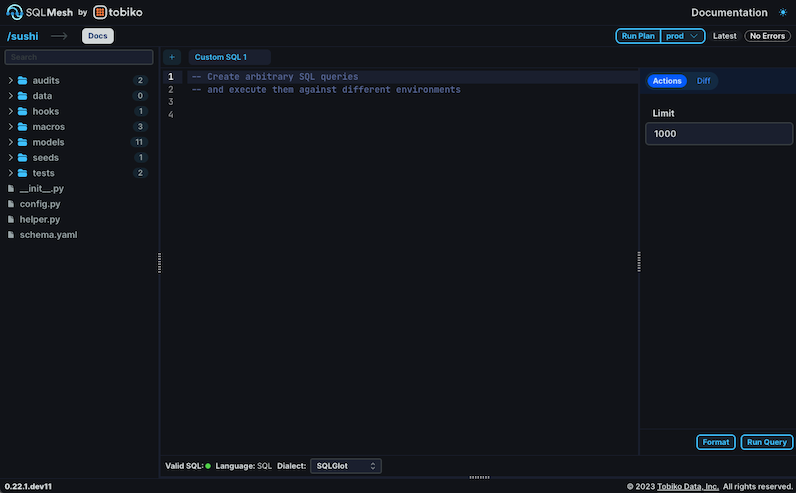Click the arrow icon next to /sushi
Image resolution: width=796 pixels, height=493 pixels.
pyautogui.click(x=59, y=36)
